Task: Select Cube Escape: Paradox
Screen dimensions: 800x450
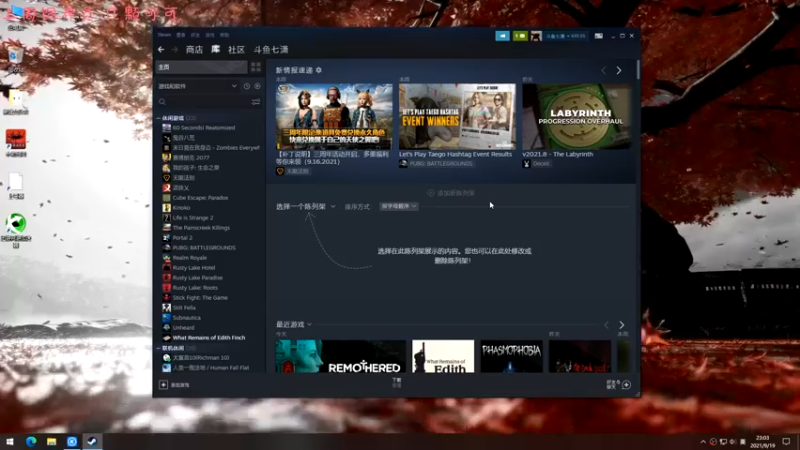Action: click(200, 197)
